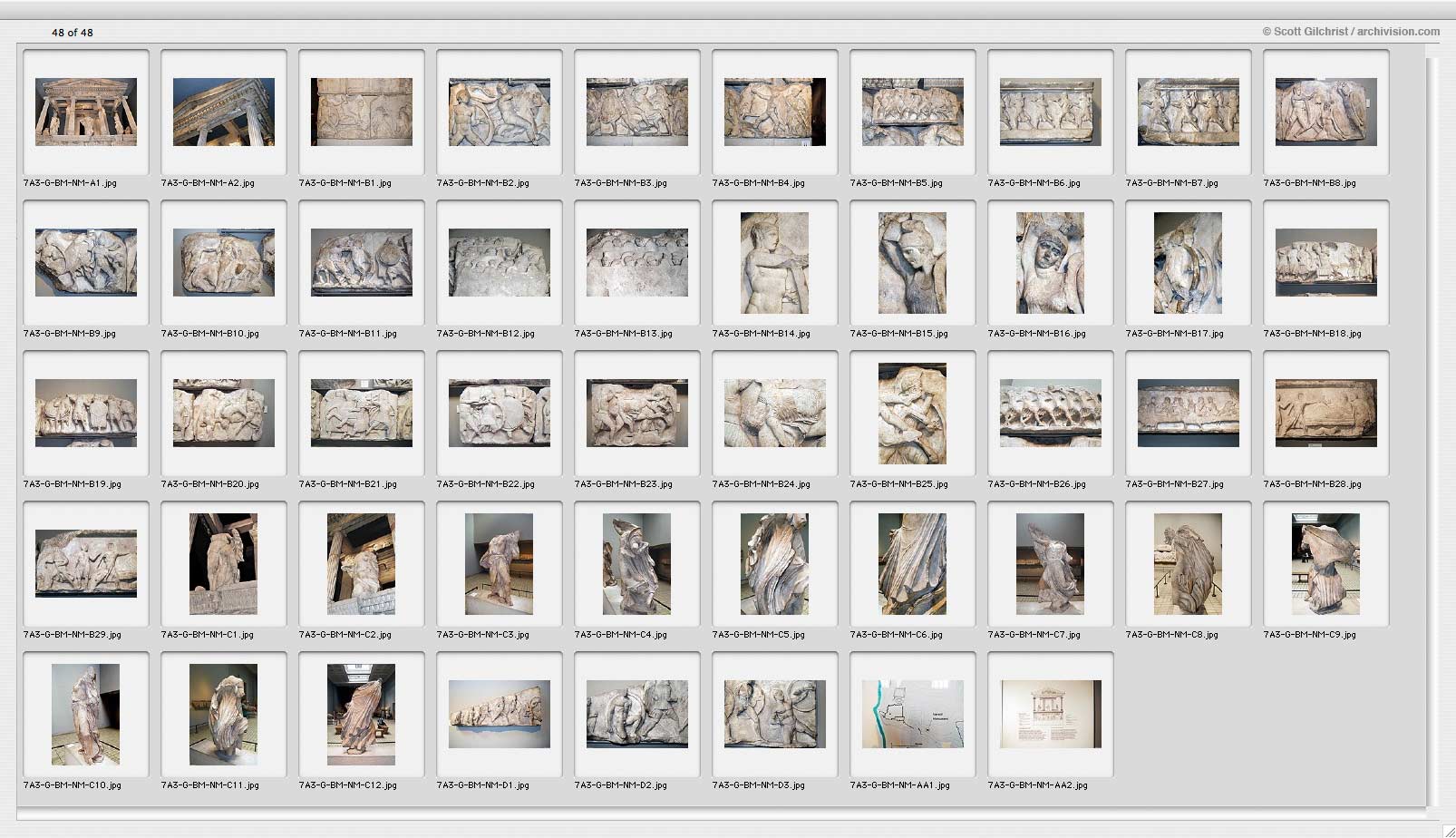Open statue thumbnail 7A3-G-BM-NM-C10.jpg

point(86,715)
